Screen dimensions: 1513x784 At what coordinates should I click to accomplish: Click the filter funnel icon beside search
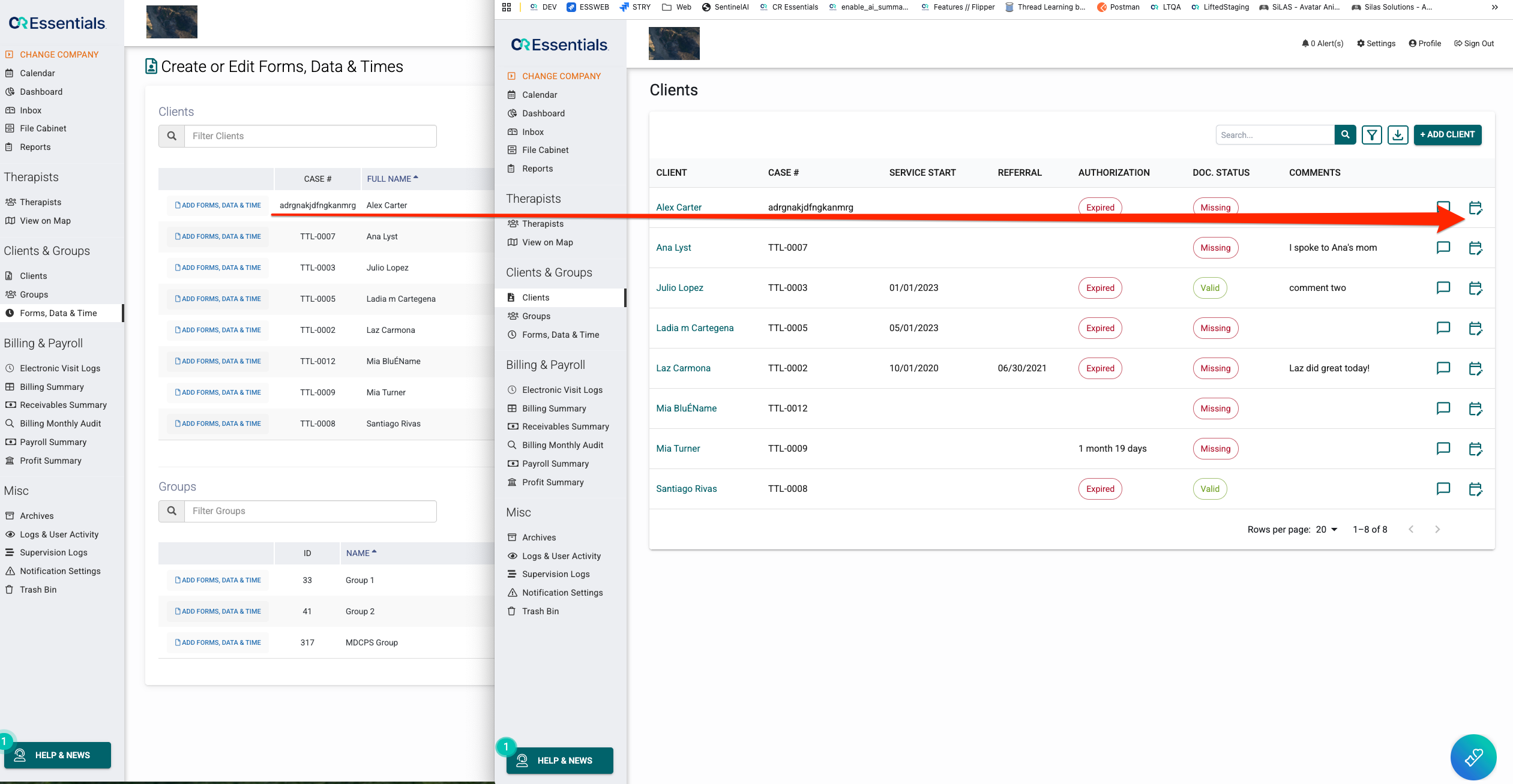click(x=1371, y=135)
